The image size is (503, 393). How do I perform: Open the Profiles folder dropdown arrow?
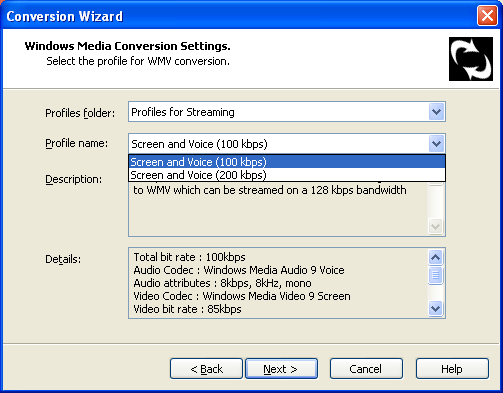[436, 112]
